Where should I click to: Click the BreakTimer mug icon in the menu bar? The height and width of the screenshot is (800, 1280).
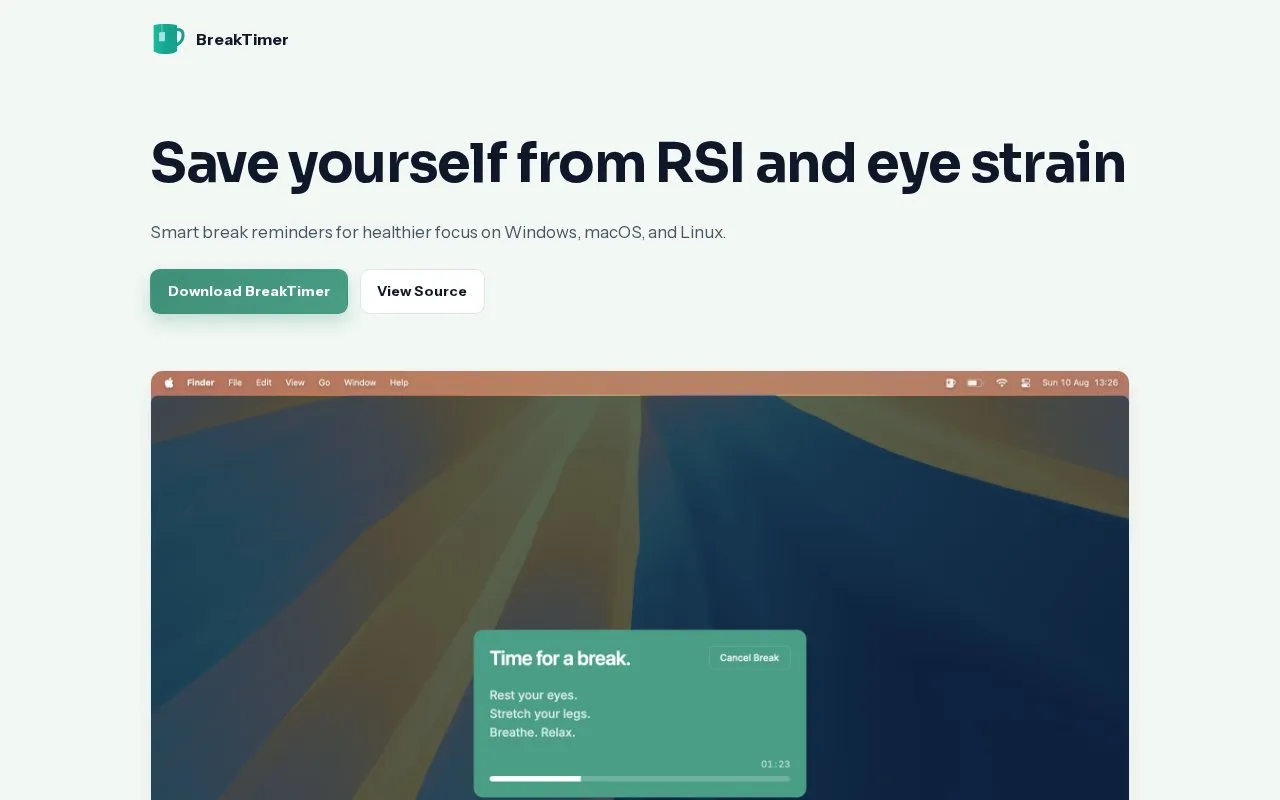[950, 383]
